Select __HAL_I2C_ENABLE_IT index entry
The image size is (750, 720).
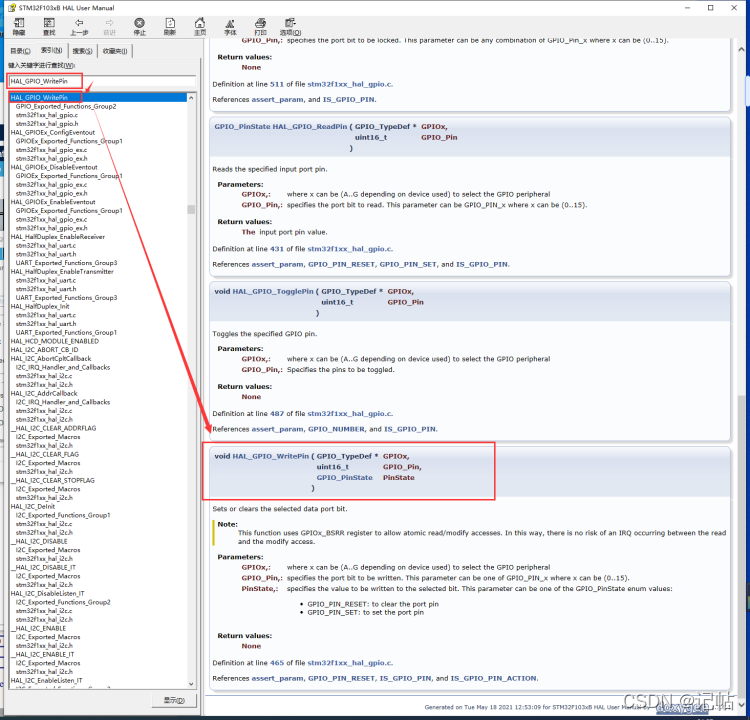(x=43, y=654)
